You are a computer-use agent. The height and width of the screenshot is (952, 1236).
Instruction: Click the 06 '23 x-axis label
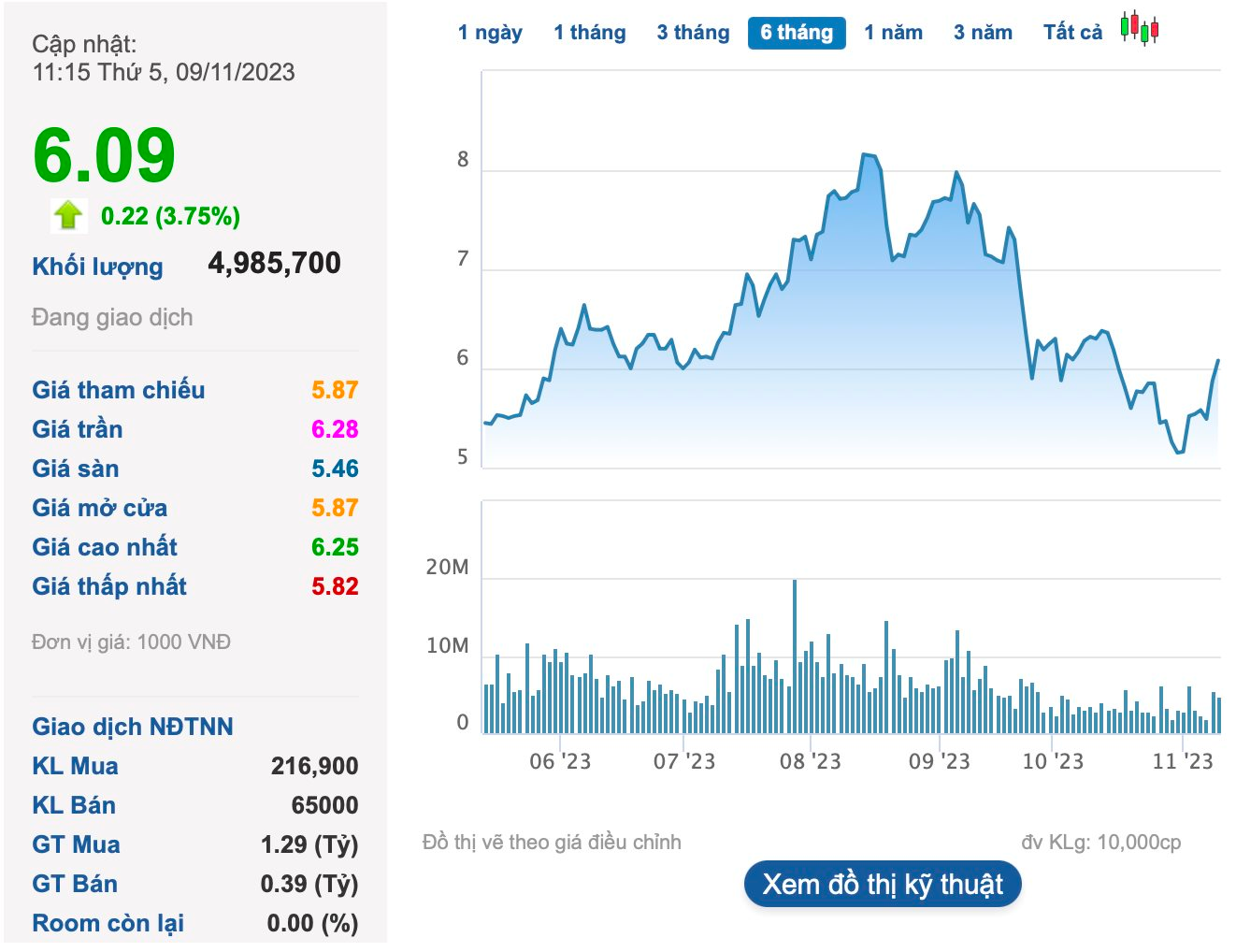tap(560, 761)
